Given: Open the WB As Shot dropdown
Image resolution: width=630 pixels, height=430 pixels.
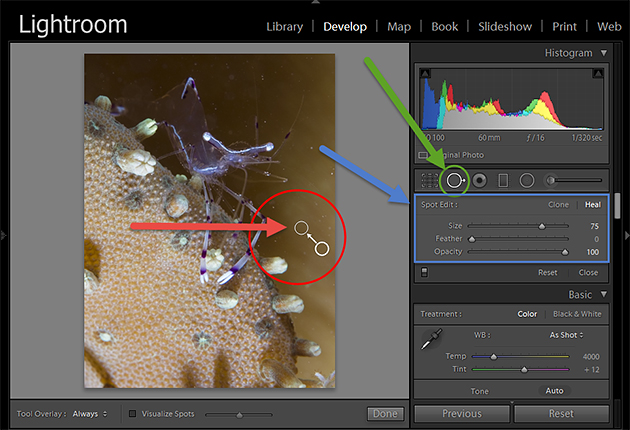Looking at the screenshot, I should pyautogui.click(x=566, y=335).
